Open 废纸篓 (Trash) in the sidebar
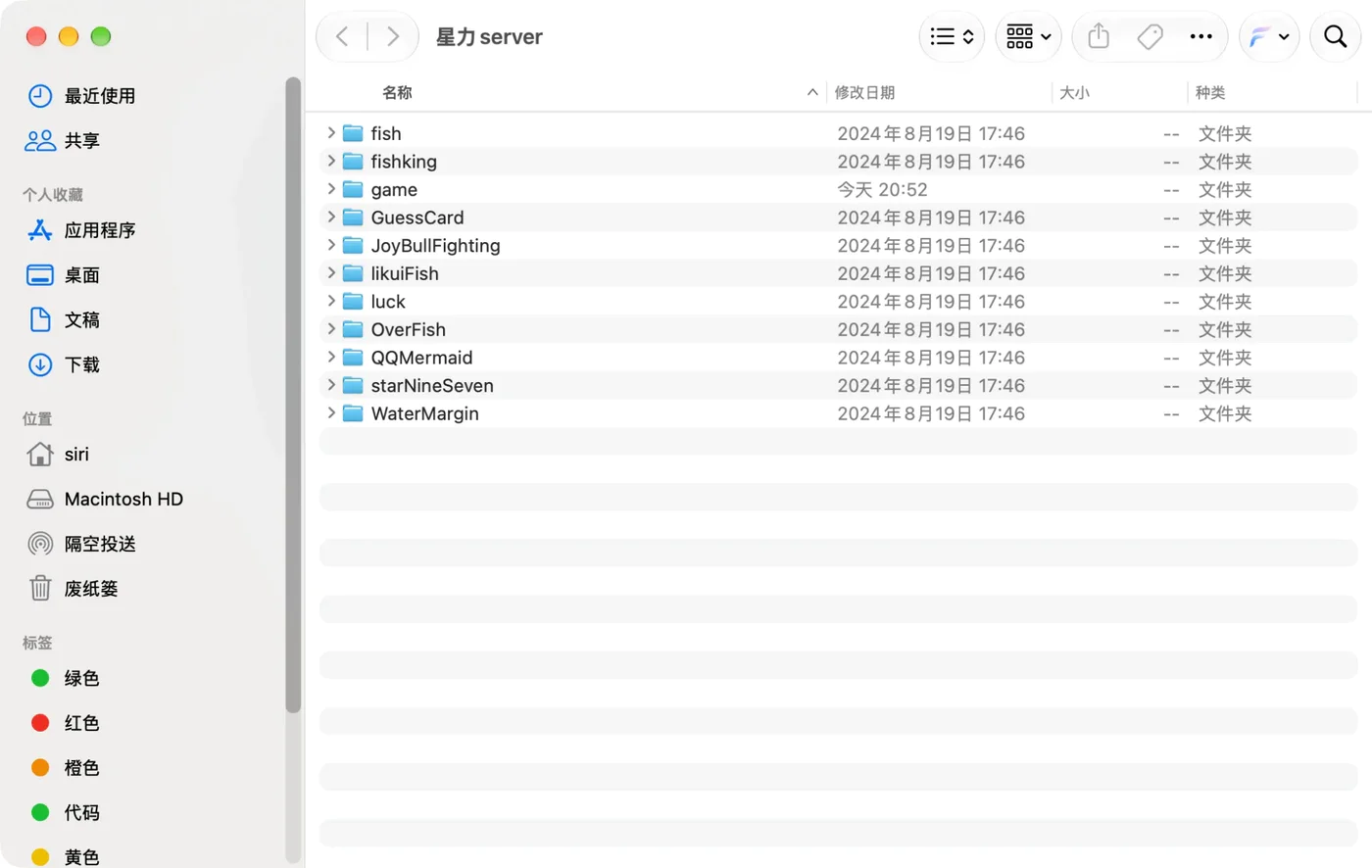 tap(73, 589)
